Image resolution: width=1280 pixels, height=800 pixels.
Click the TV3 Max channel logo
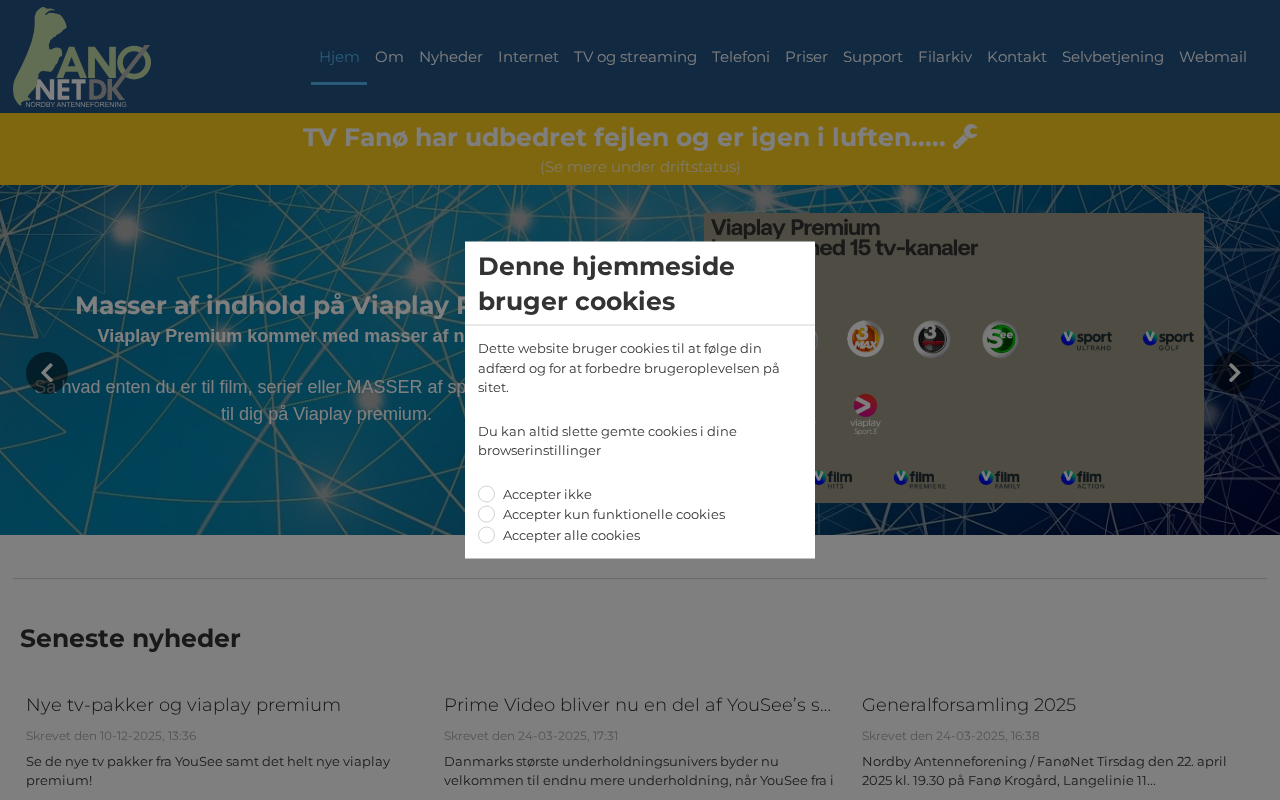point(865,339)
